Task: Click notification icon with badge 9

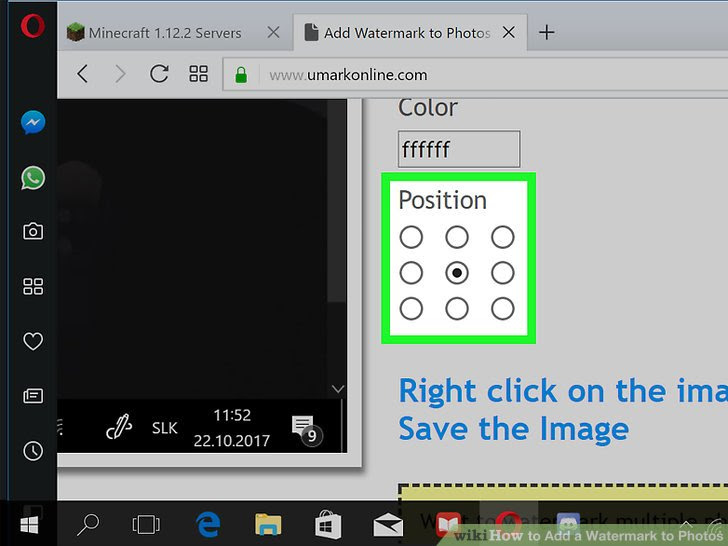Action: tap(306, 430)
